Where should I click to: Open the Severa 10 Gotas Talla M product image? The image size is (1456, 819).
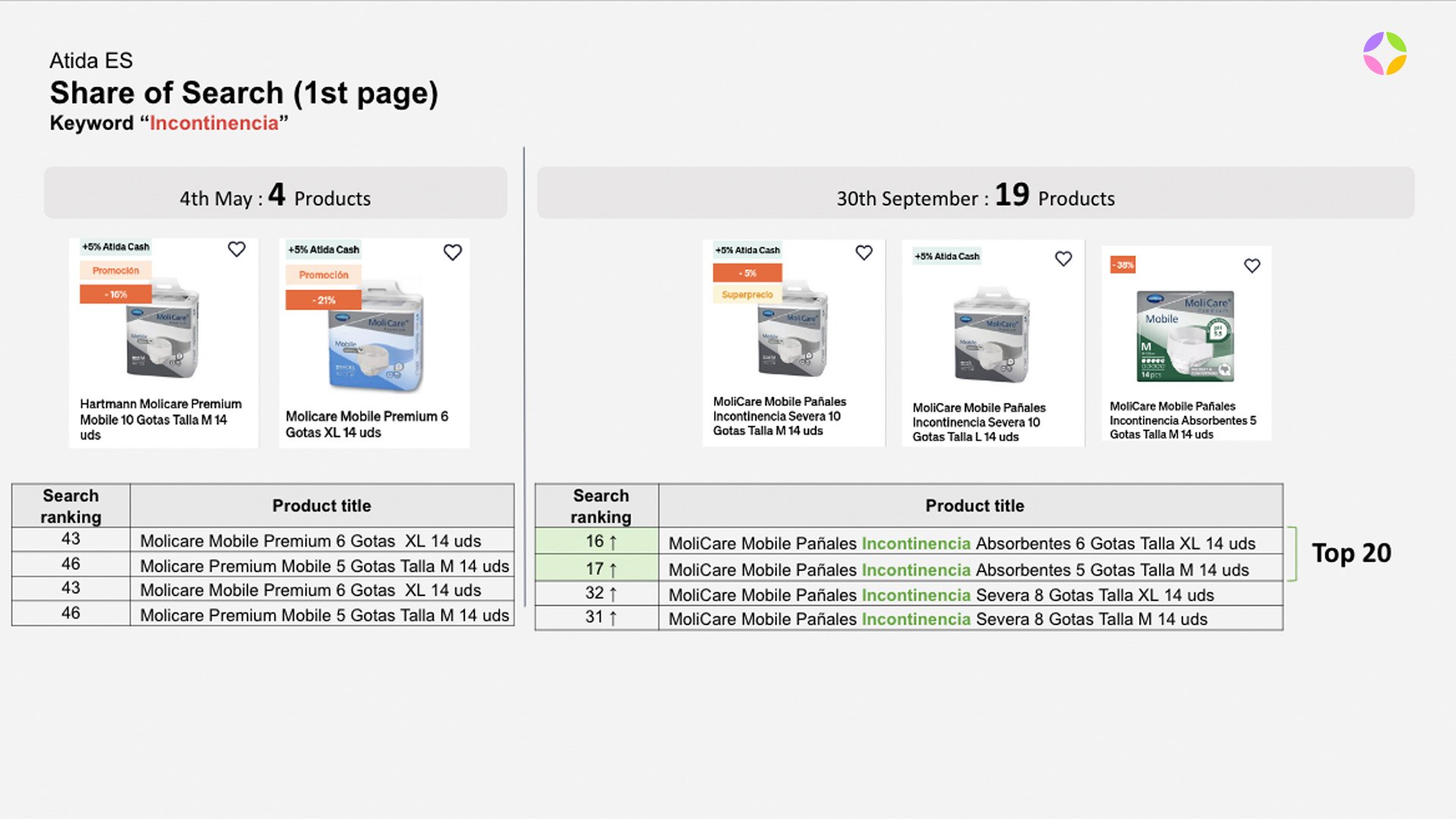click(x=792, y=330)
